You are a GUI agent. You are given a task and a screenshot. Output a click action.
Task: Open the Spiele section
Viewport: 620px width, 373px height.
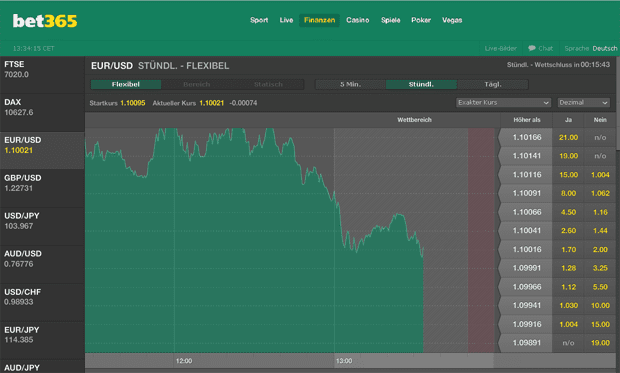(391, 20)
